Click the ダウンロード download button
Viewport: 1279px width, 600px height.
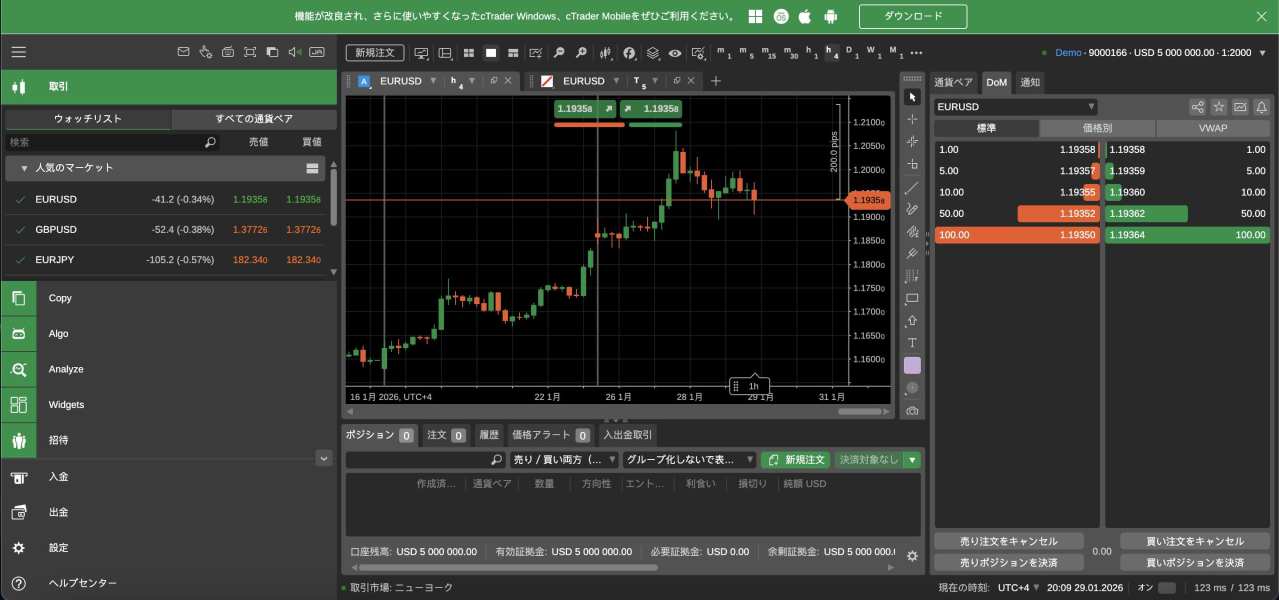click(x=913, y=16)
